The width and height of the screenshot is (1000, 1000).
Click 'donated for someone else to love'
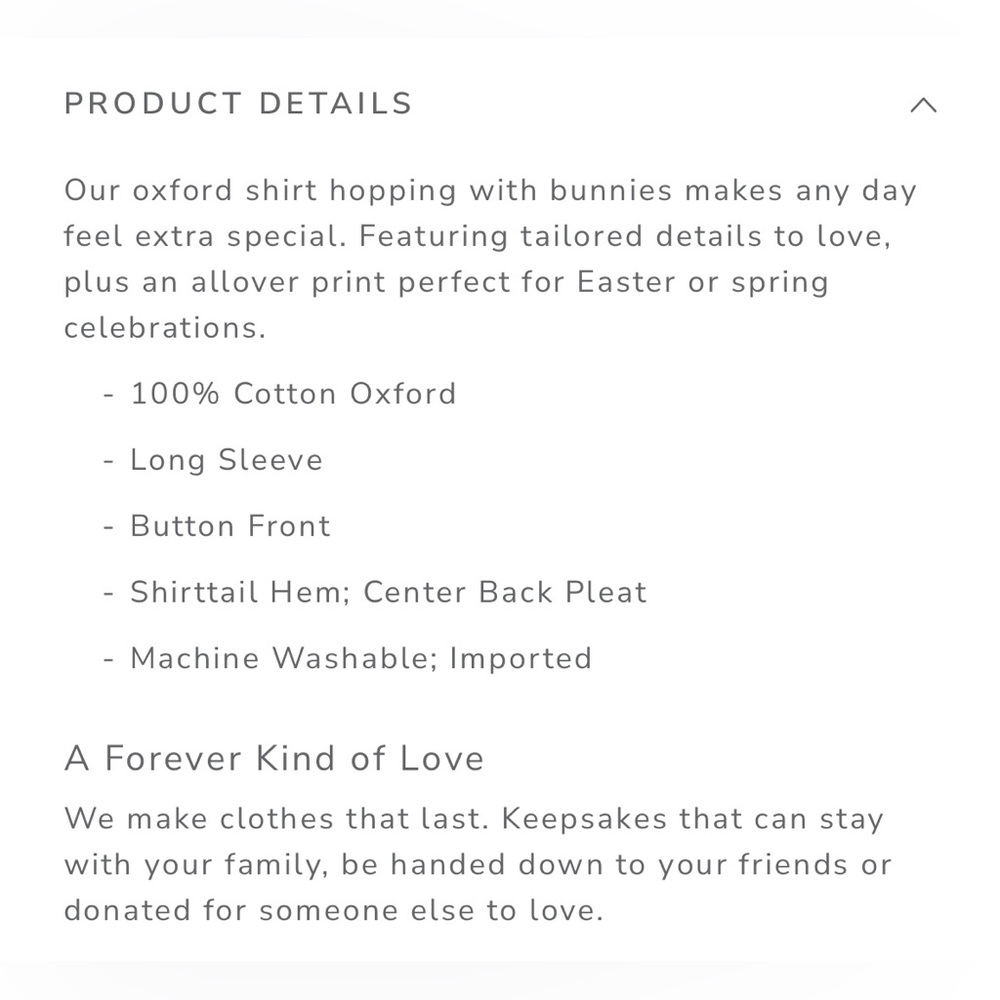pyautogui.click(x=334, y=910)
